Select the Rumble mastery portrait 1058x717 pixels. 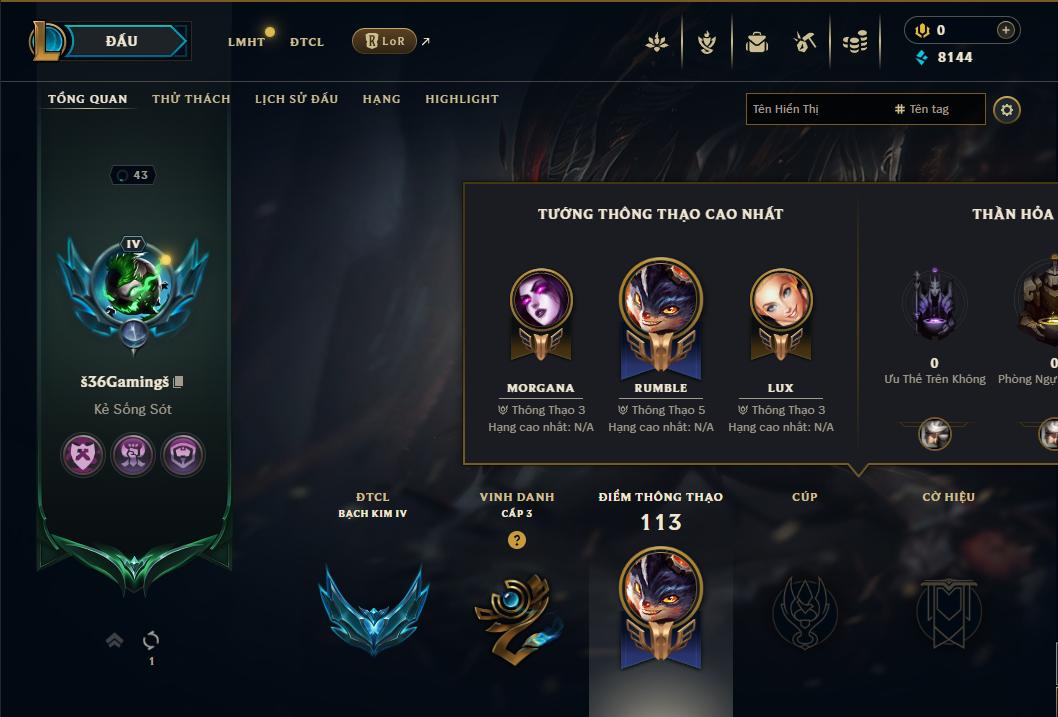click(x=661, y=317)
